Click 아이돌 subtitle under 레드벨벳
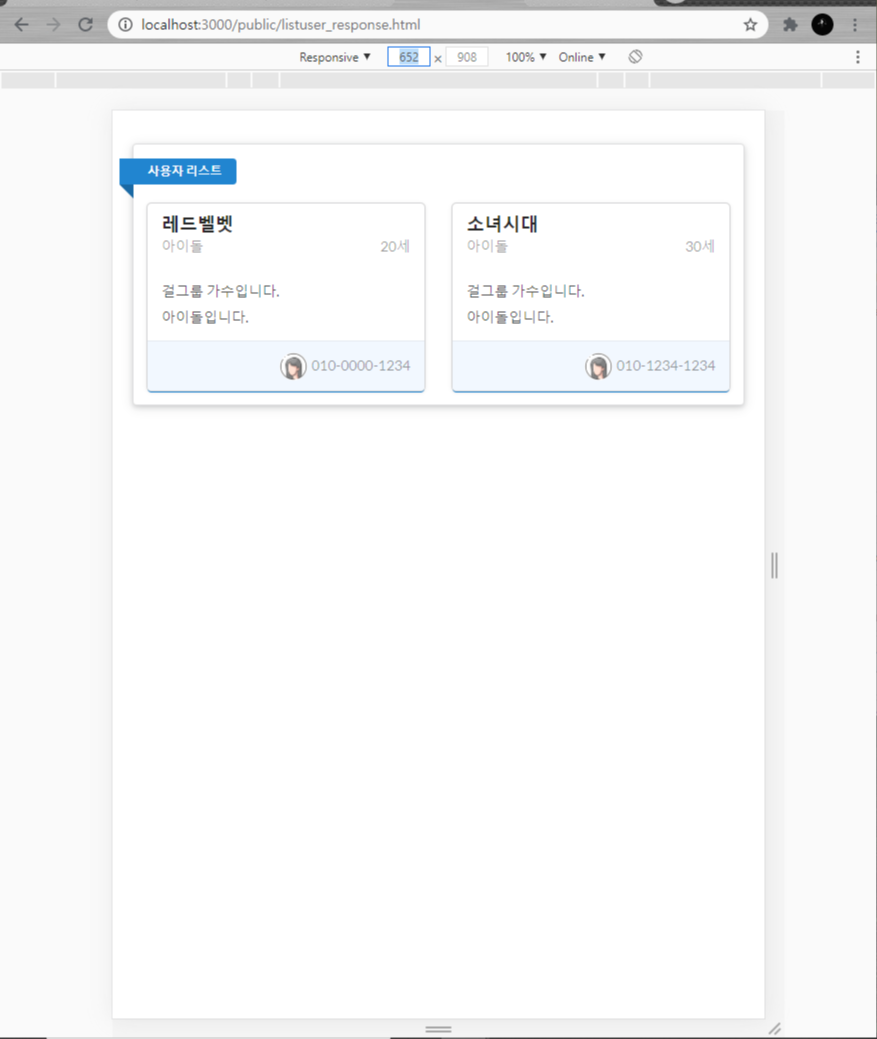 point(182,246)
